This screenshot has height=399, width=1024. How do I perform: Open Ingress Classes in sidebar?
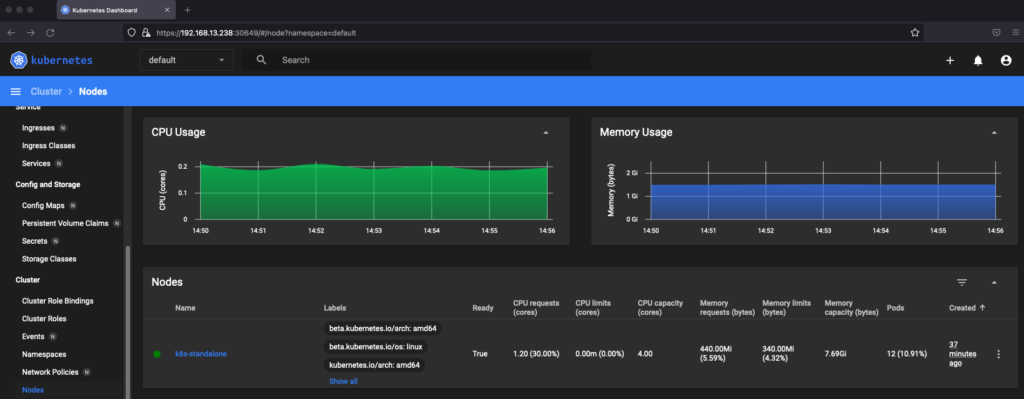pos(48,146)
